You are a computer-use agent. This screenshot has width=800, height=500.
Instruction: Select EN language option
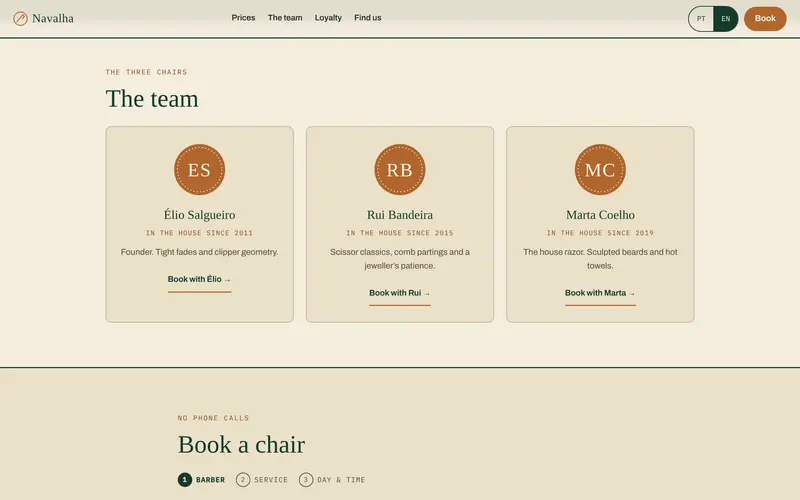pyautogui.click(x=726, y=19)
